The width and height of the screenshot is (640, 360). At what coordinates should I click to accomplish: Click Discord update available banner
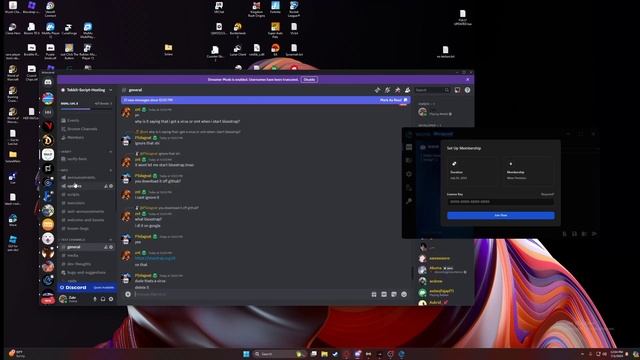pyautogui.click(x=87, y=287)
